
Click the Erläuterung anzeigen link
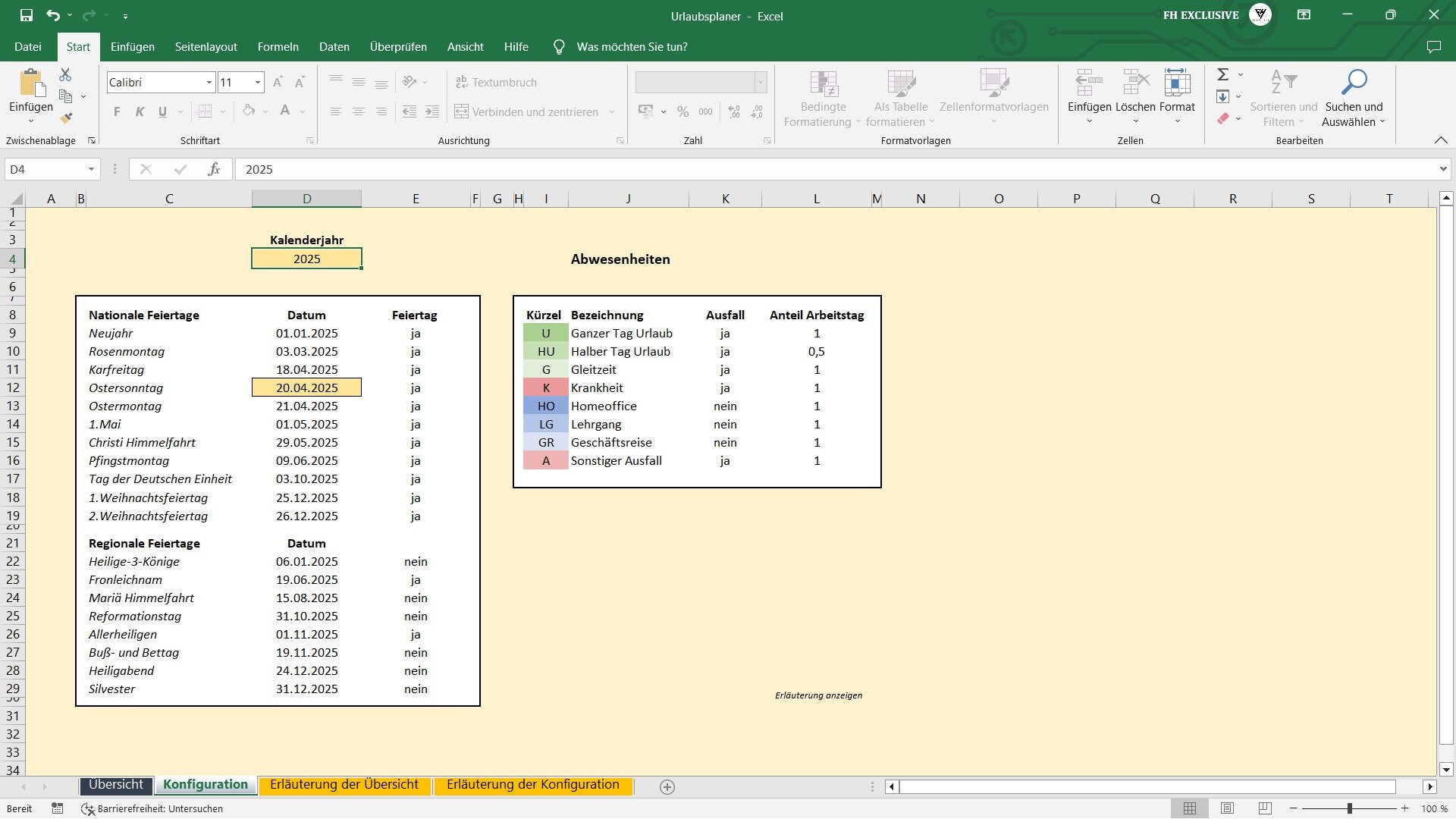coord(817,695)
